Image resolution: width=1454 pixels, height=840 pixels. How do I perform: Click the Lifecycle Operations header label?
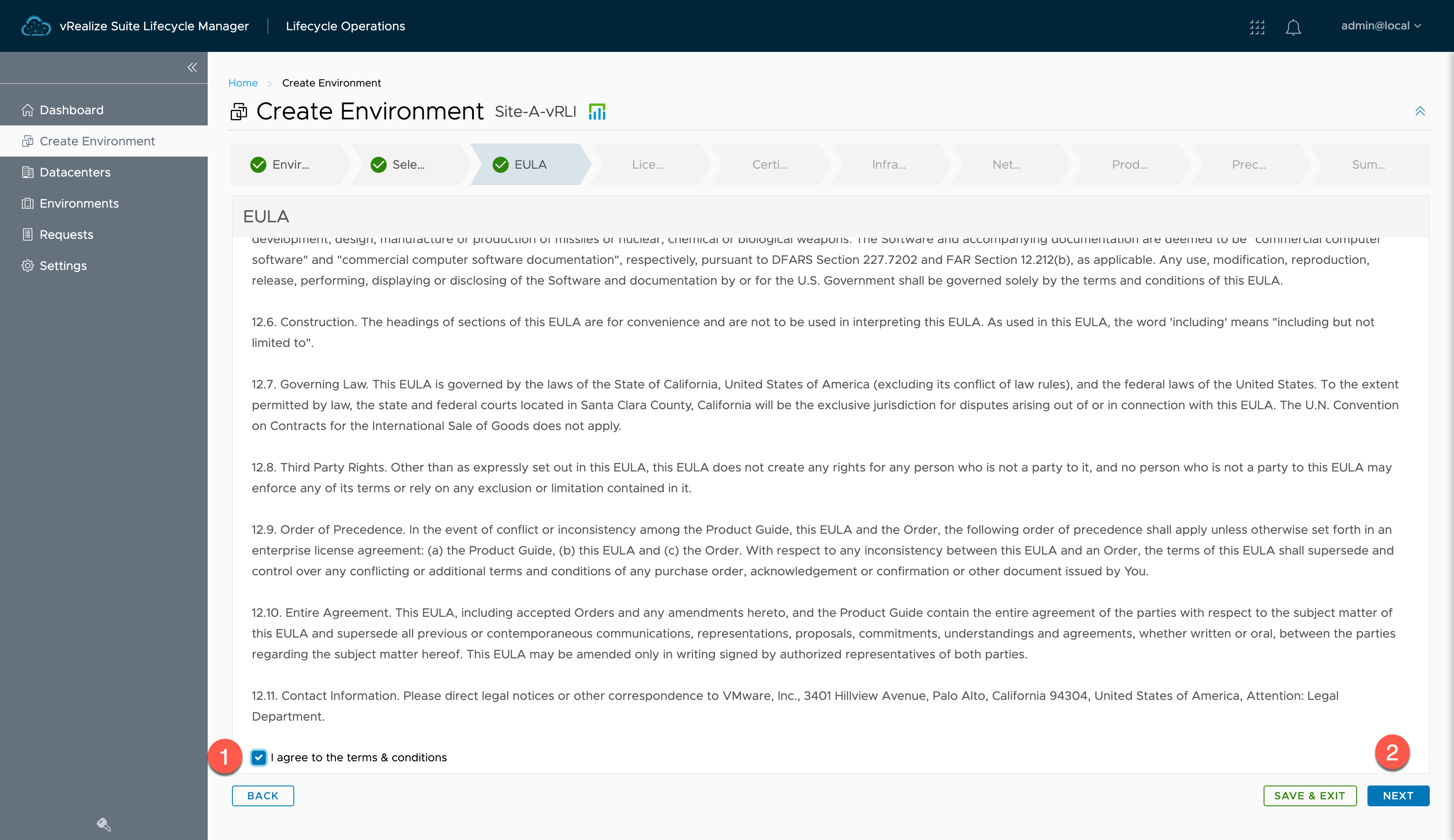pyautogui.click(x=345, y=26)
